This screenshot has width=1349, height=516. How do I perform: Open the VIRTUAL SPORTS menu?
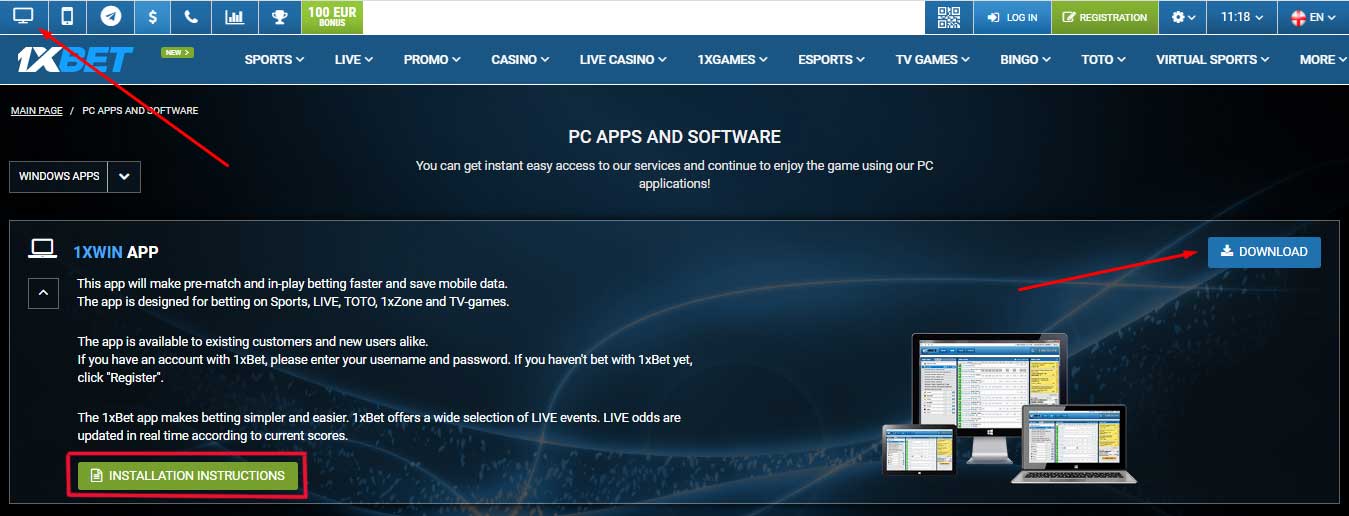coord(1212,59)
